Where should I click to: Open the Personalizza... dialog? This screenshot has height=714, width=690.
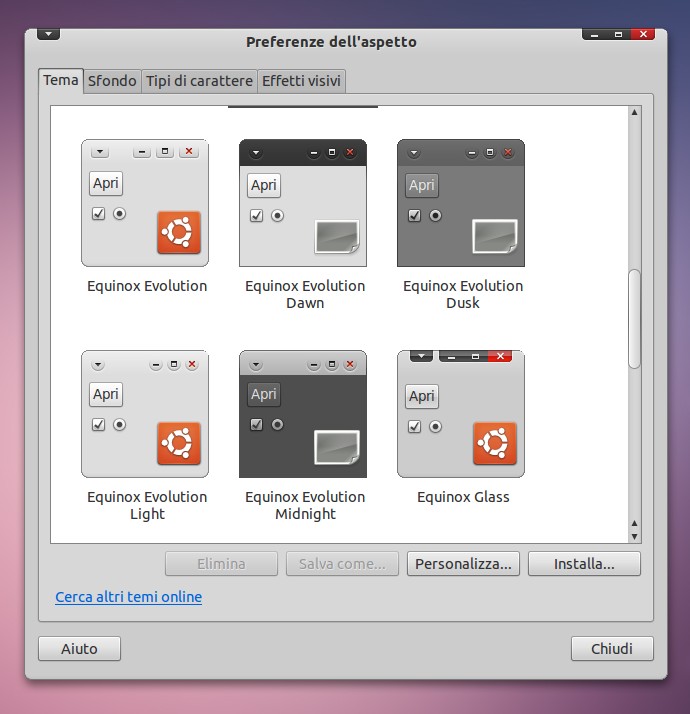pos(463,564)
